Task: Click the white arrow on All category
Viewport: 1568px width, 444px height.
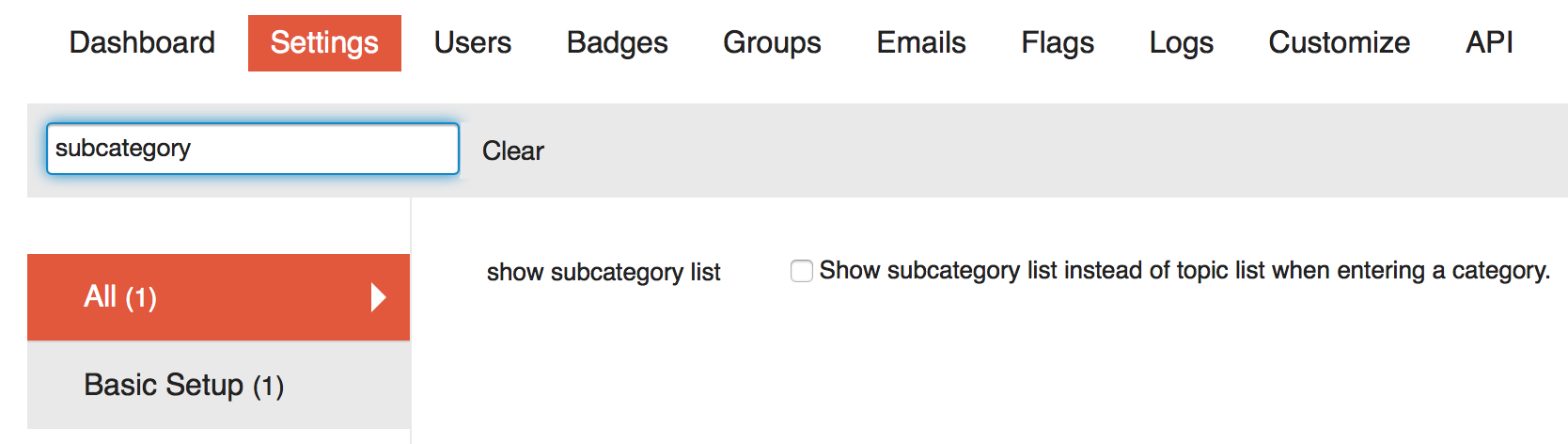Action: 378,297
